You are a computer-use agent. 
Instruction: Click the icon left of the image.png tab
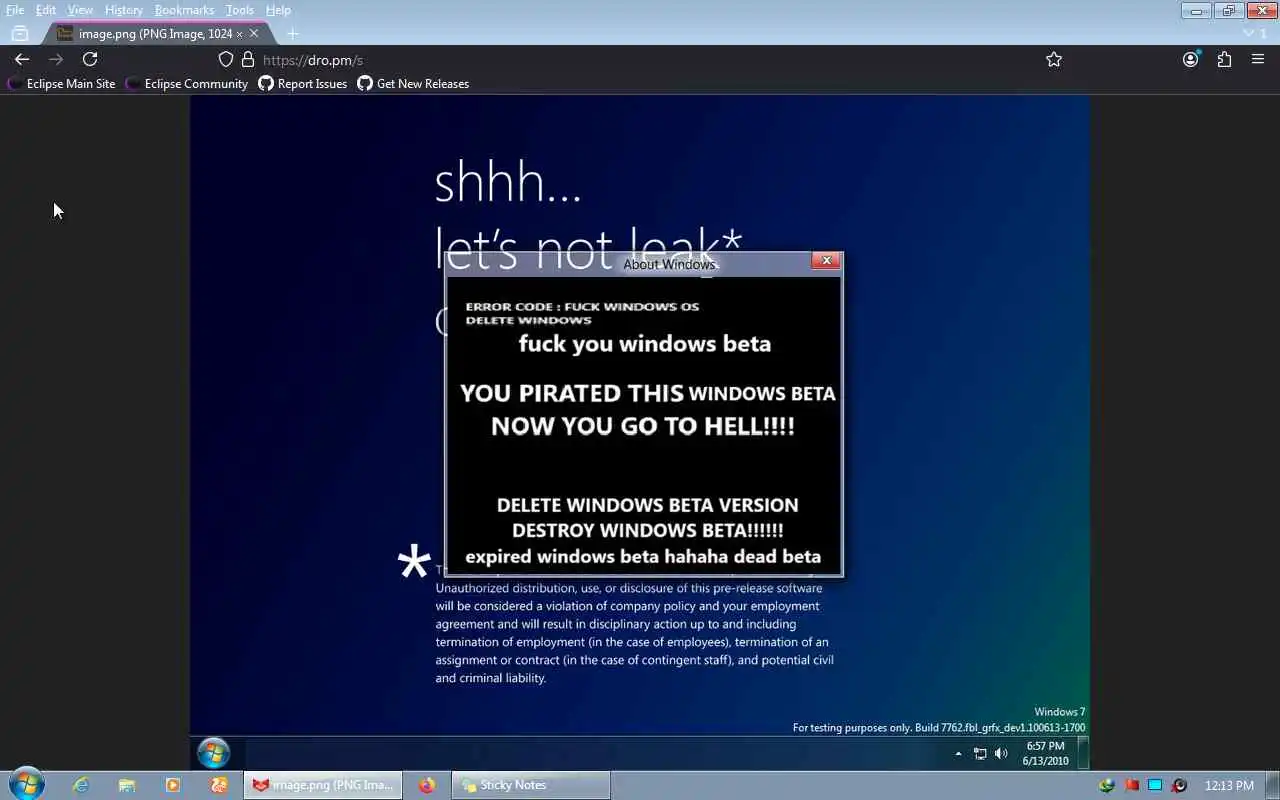pos(20,33)
